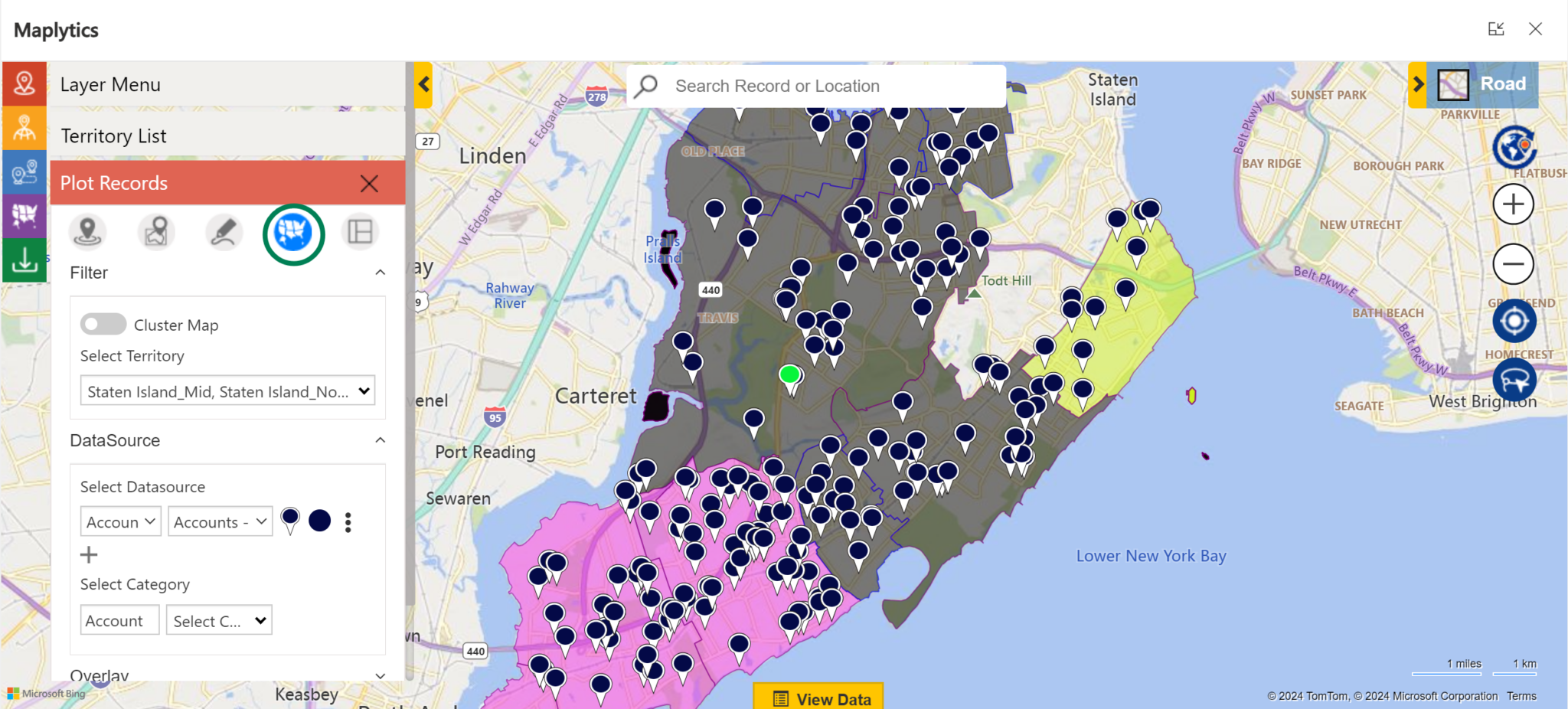Screen dimensions: 1568x709
Task: Click the refresh globe icon on the map
Action: [1514, 146]
